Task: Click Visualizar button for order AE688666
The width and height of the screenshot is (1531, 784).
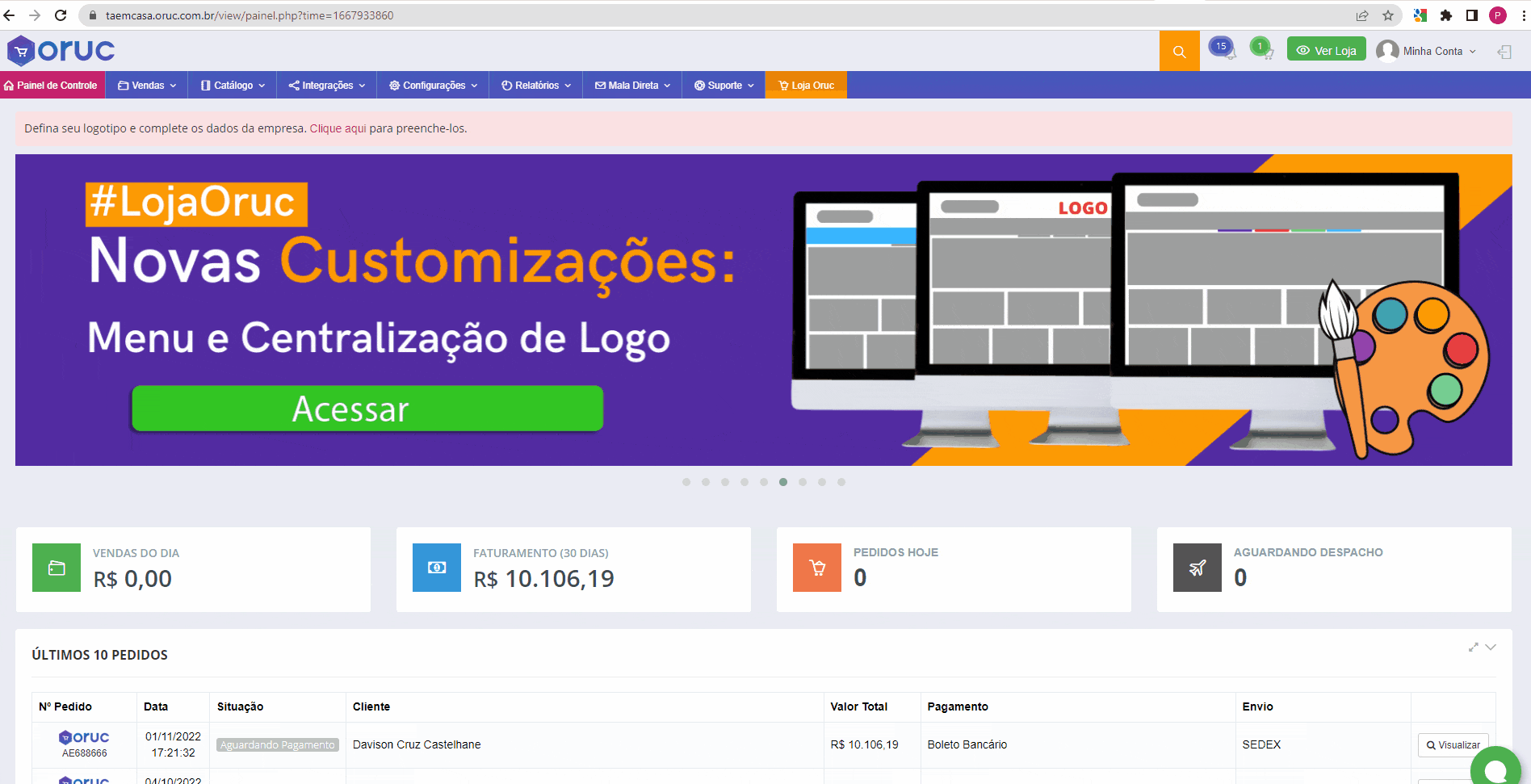Action: (x=1453, y=744)
